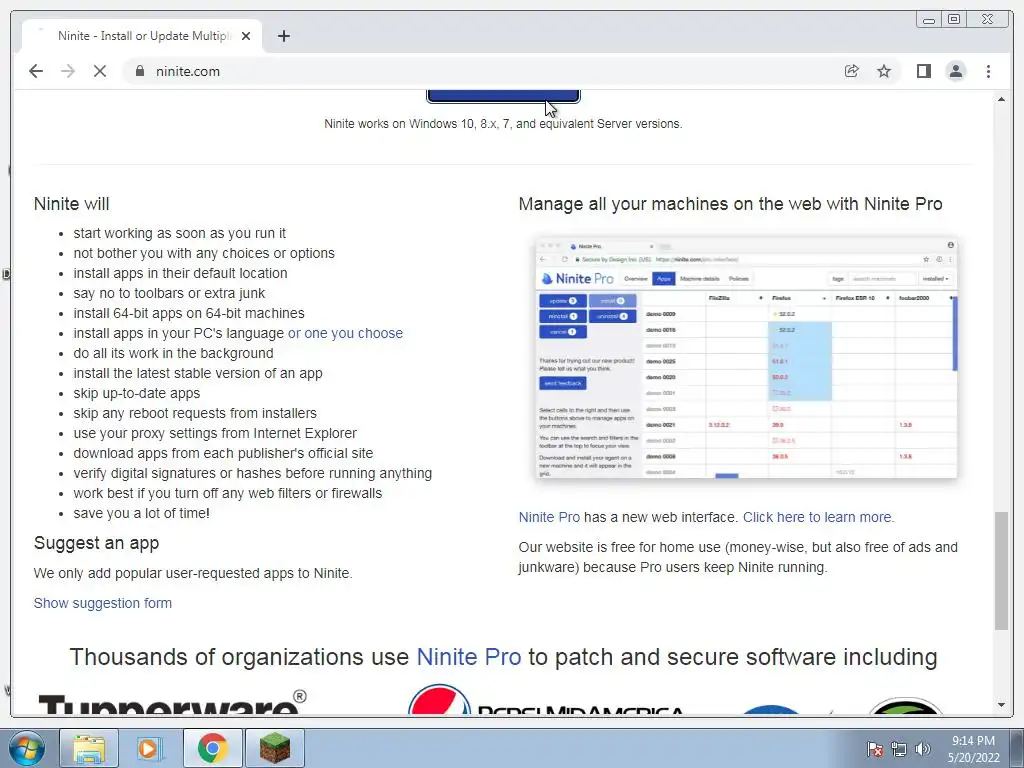This screenshot has height=768, width=1024.
Task: Click the network tray icon
Action: tap(899, 749)
